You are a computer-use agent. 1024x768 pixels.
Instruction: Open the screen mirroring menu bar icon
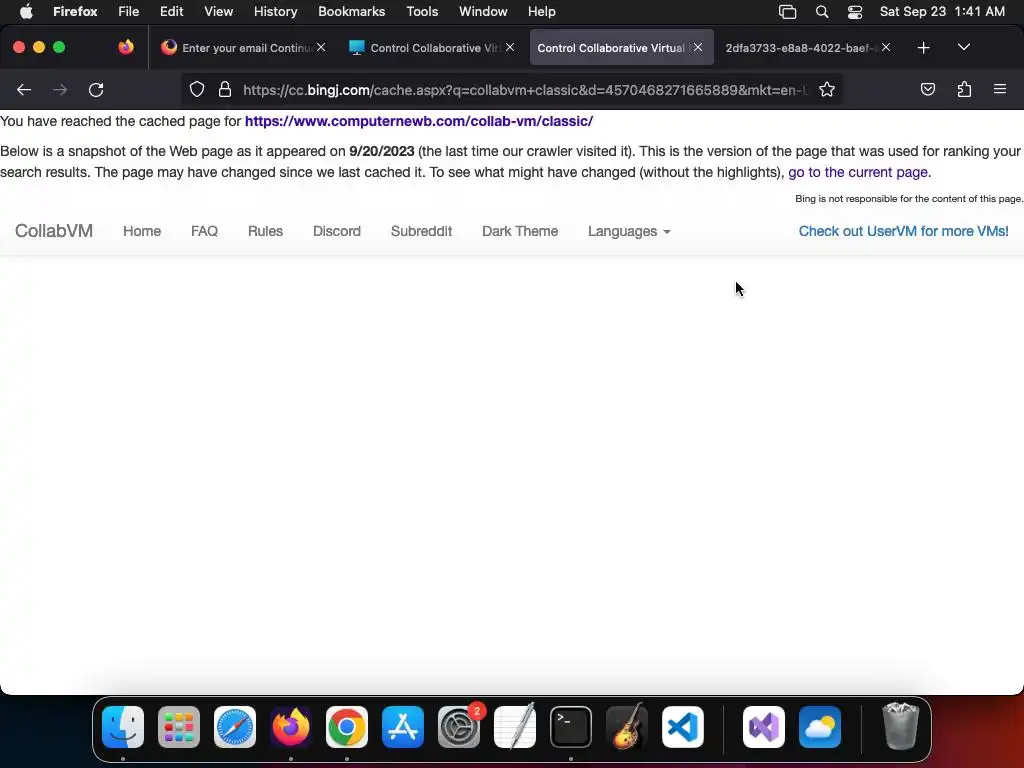coord(788,12)
